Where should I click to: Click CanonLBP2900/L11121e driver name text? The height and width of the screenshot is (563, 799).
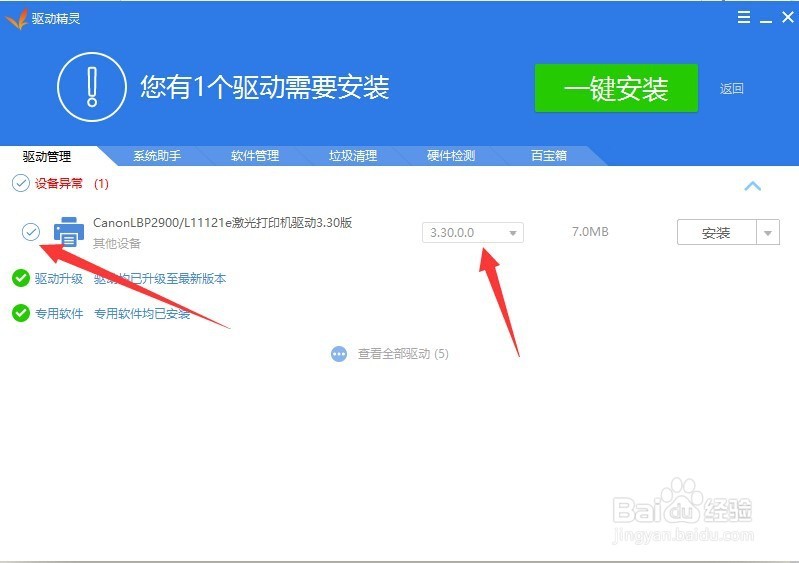(223, 223)
